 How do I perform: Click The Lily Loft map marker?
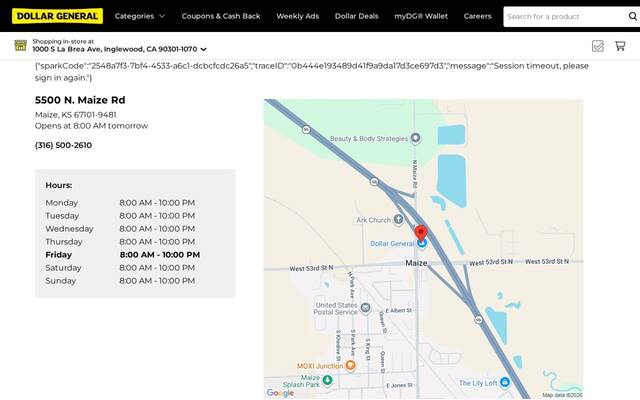pos(505,382)
